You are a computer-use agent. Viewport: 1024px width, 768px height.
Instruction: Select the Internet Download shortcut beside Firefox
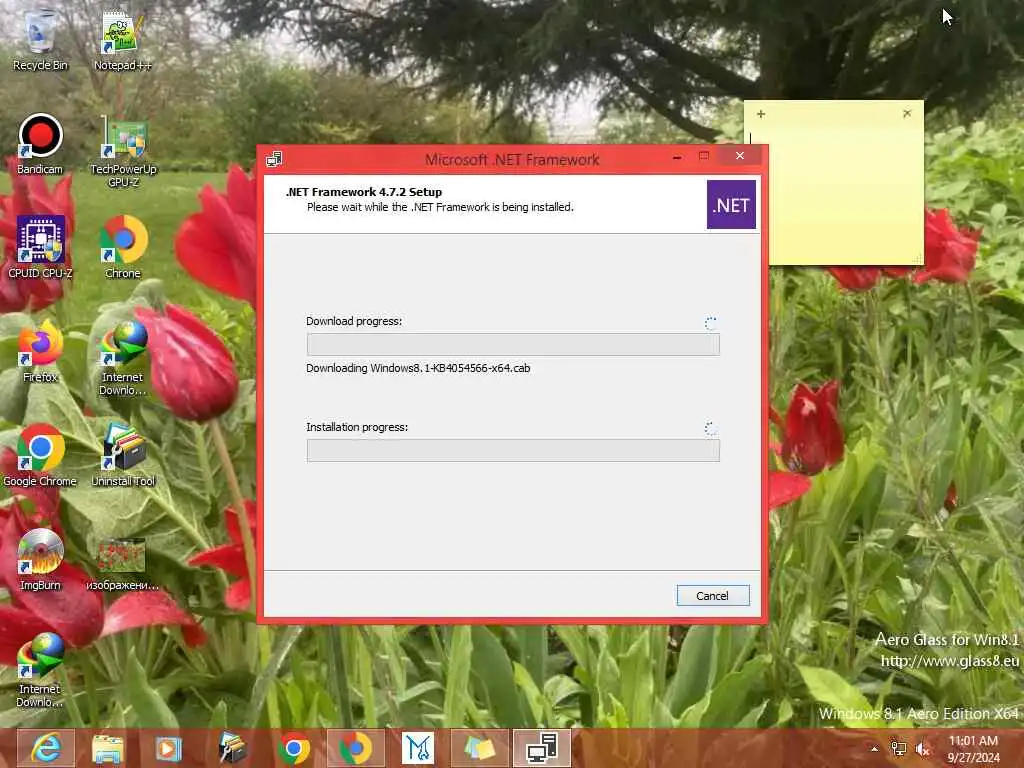coord(123,358)
